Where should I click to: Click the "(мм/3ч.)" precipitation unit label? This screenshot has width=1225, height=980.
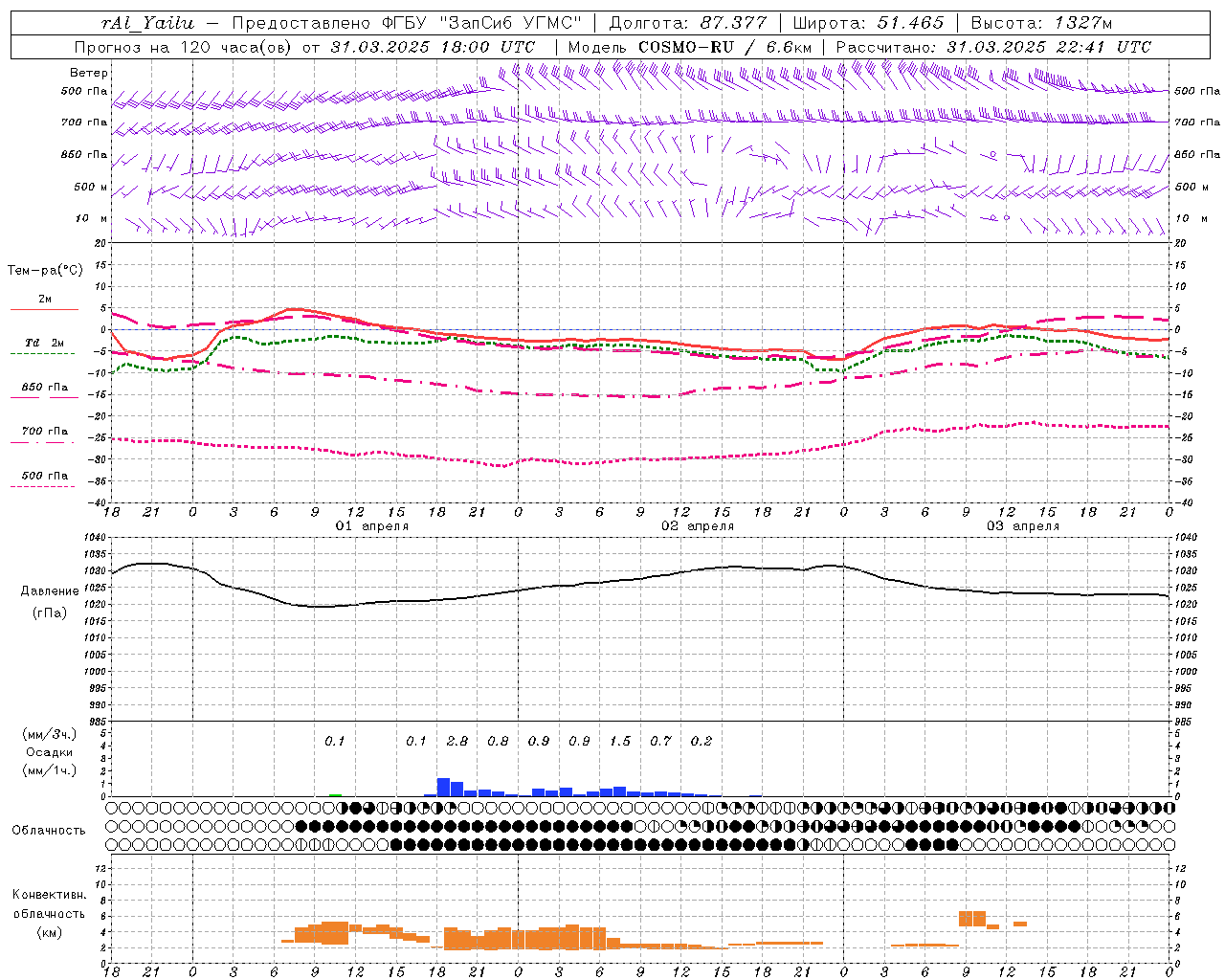(50, 734)
